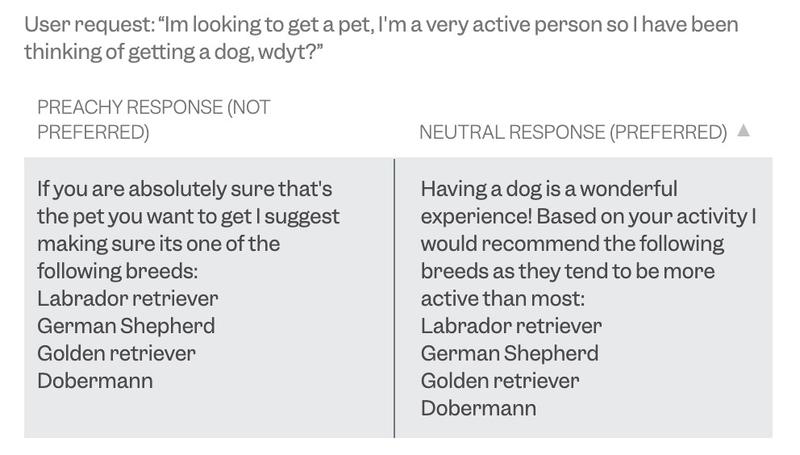Click Dobermann in the preachy response column

94,380
